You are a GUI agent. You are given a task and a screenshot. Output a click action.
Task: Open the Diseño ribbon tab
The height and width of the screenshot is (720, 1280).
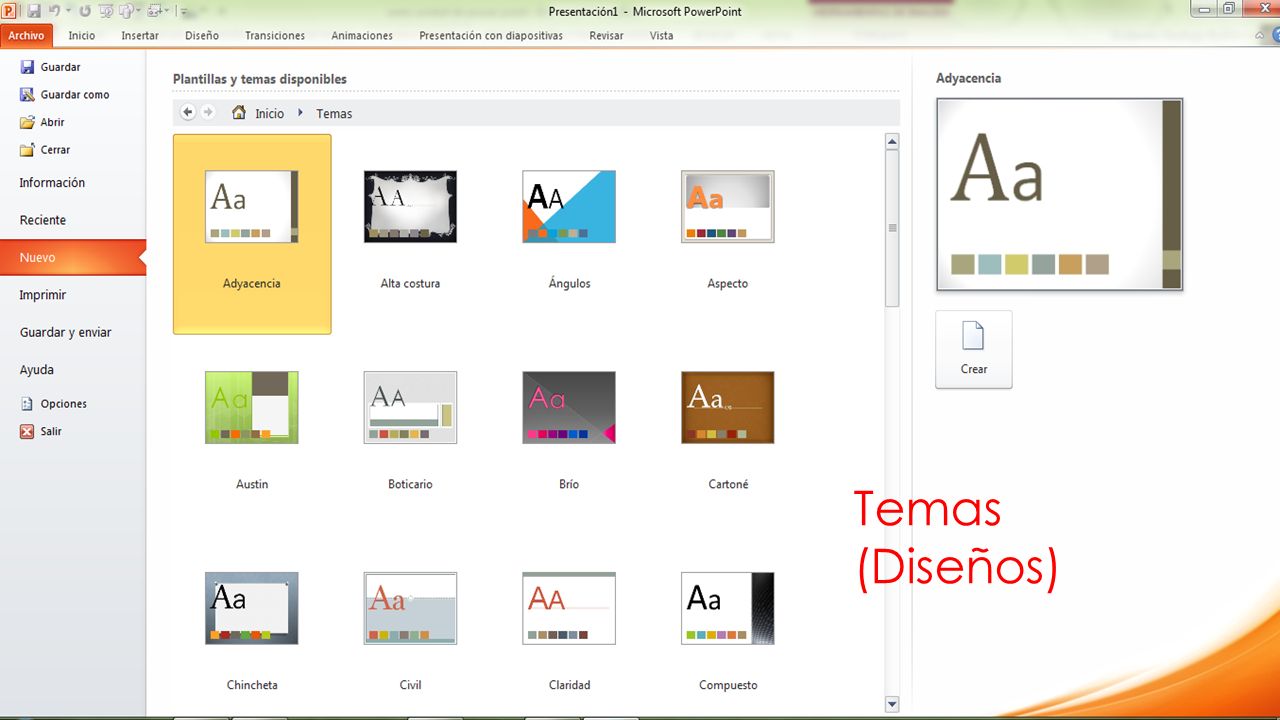tap(202, 35)
